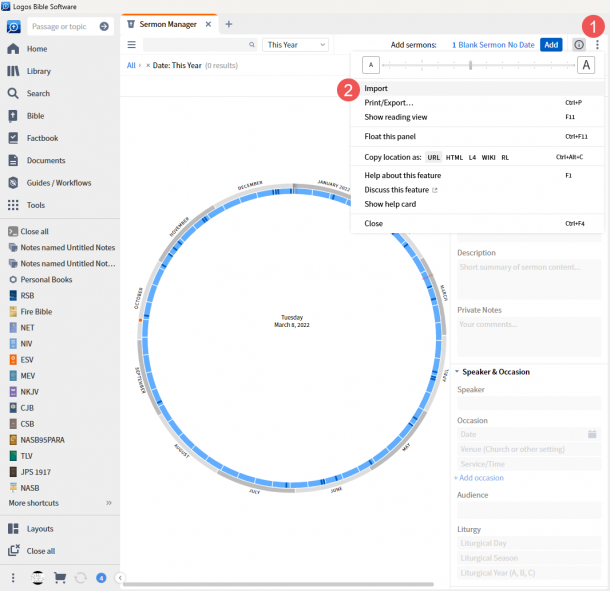Screen dimensions: 610x591
Task: Select WIKI copy location format
Action: pyautogui.click(x=488, y=157)
